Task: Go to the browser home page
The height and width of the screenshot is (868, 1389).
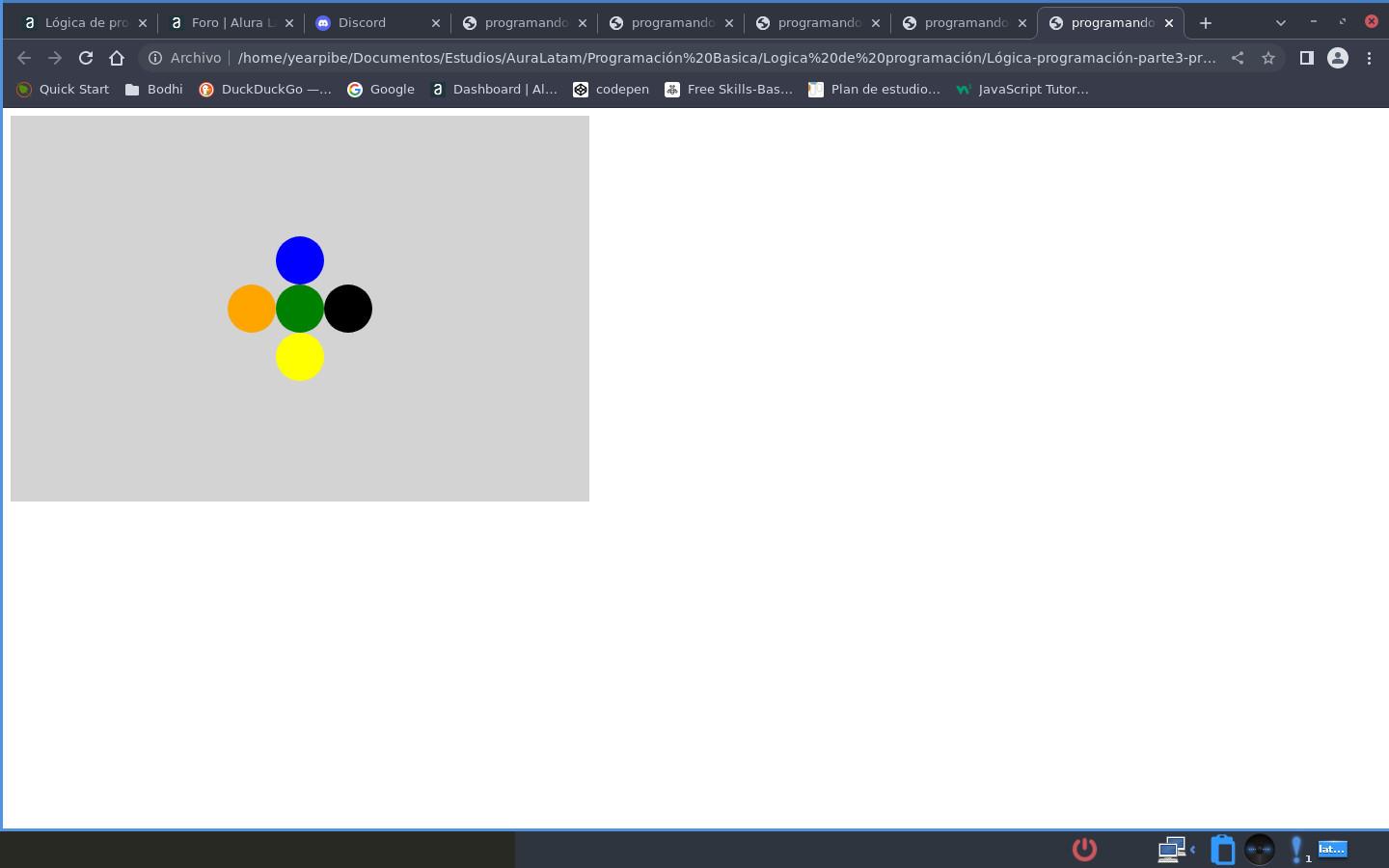Action: click(x=117, y=58)
